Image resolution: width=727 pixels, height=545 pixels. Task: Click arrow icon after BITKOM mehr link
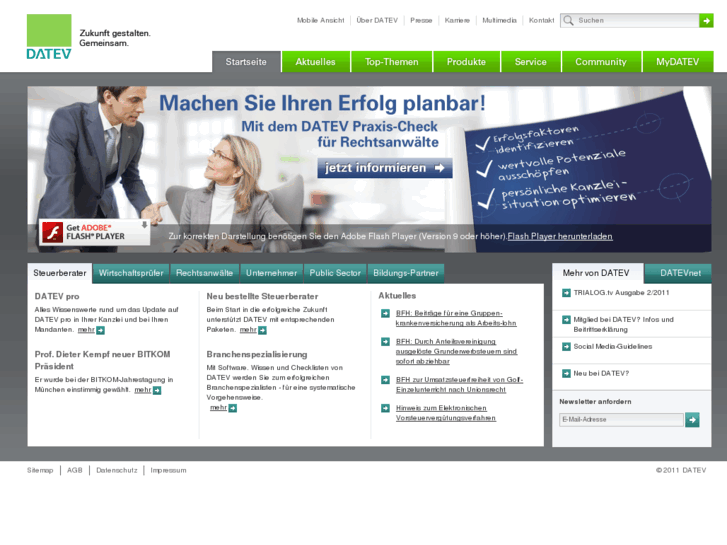click(x=157, y=391)
